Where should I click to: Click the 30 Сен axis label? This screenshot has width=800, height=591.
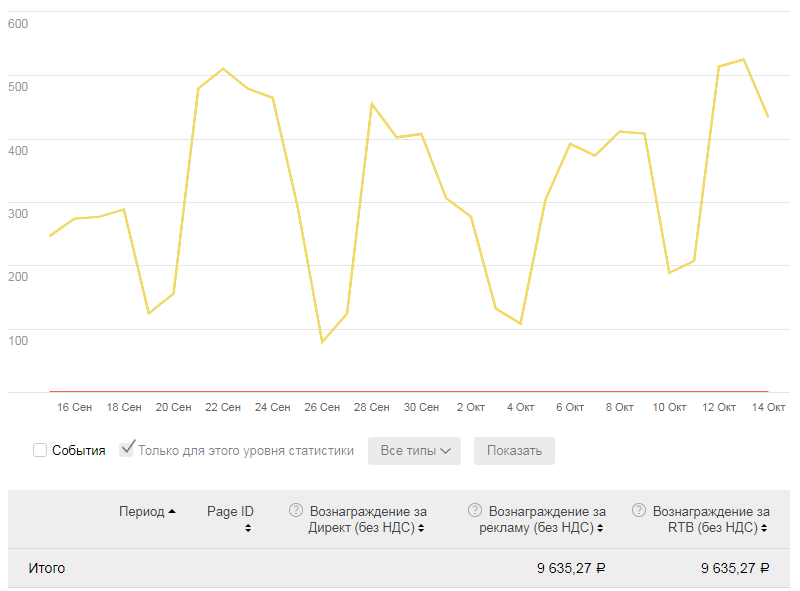point(421,407)
